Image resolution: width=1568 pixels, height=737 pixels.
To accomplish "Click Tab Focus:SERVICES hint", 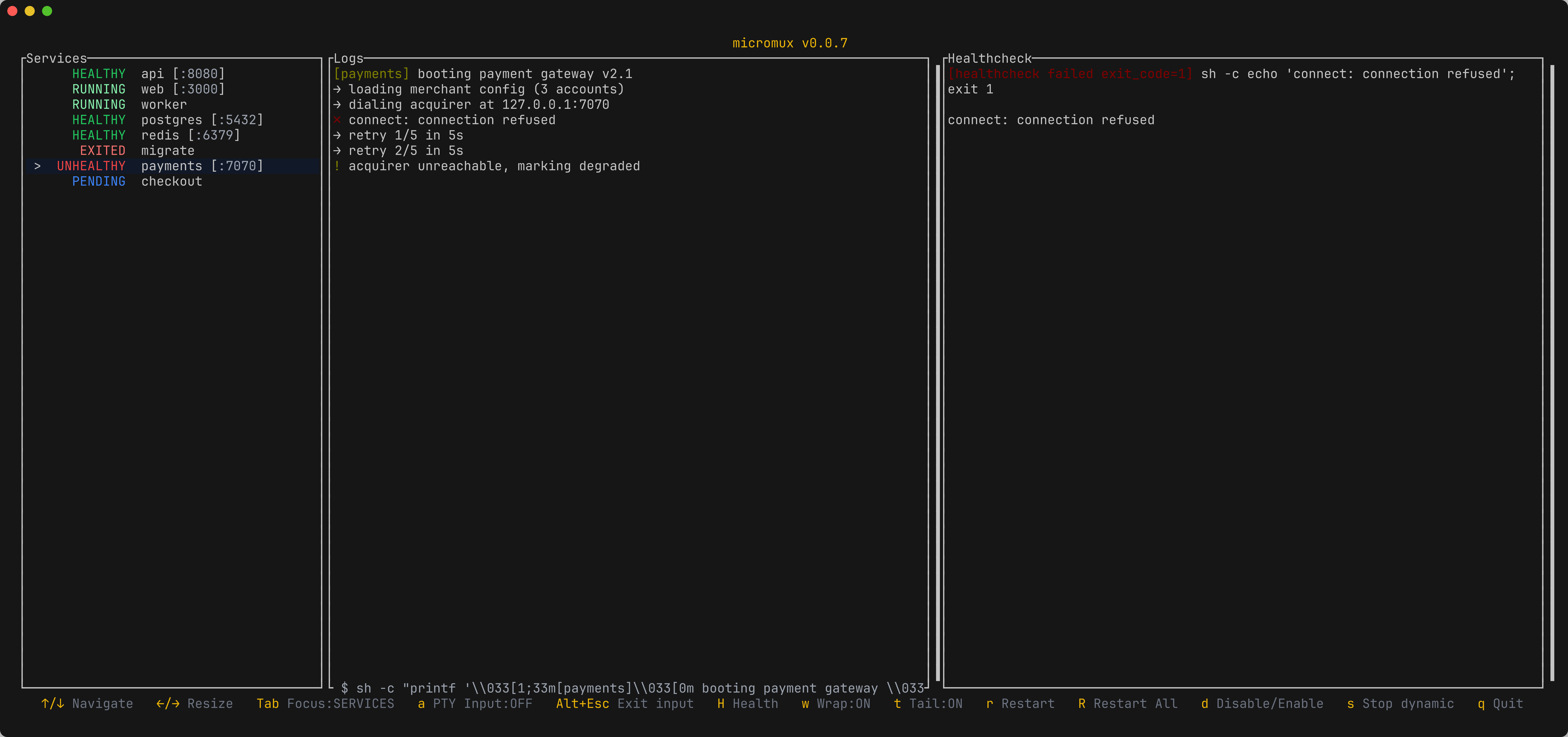I will 326,704.
